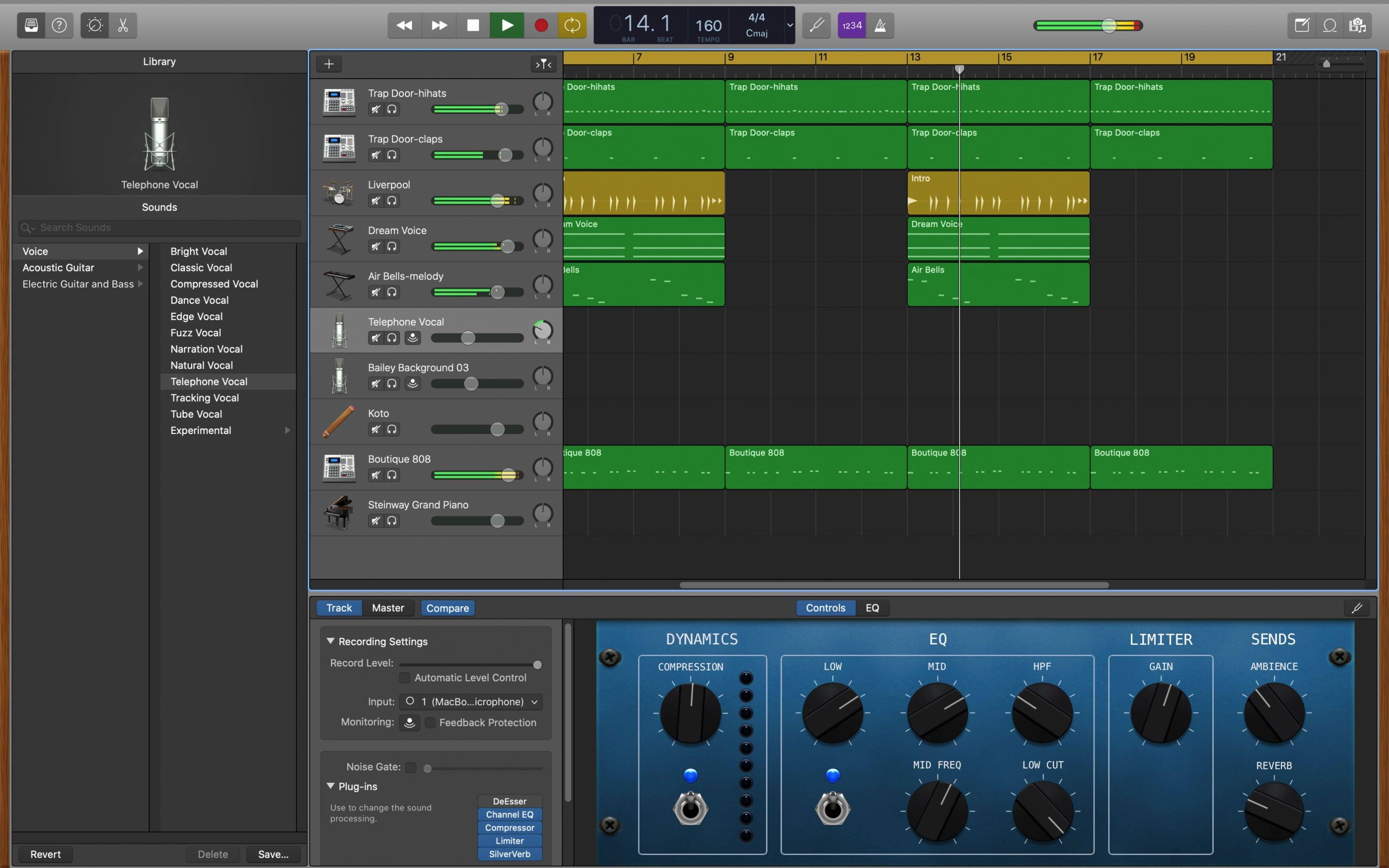Image resolution: width=1389 pixels, height=868 pixels.
Task: Click the Smart Controls pencil edit icon
Action: tap(1357, 607)
